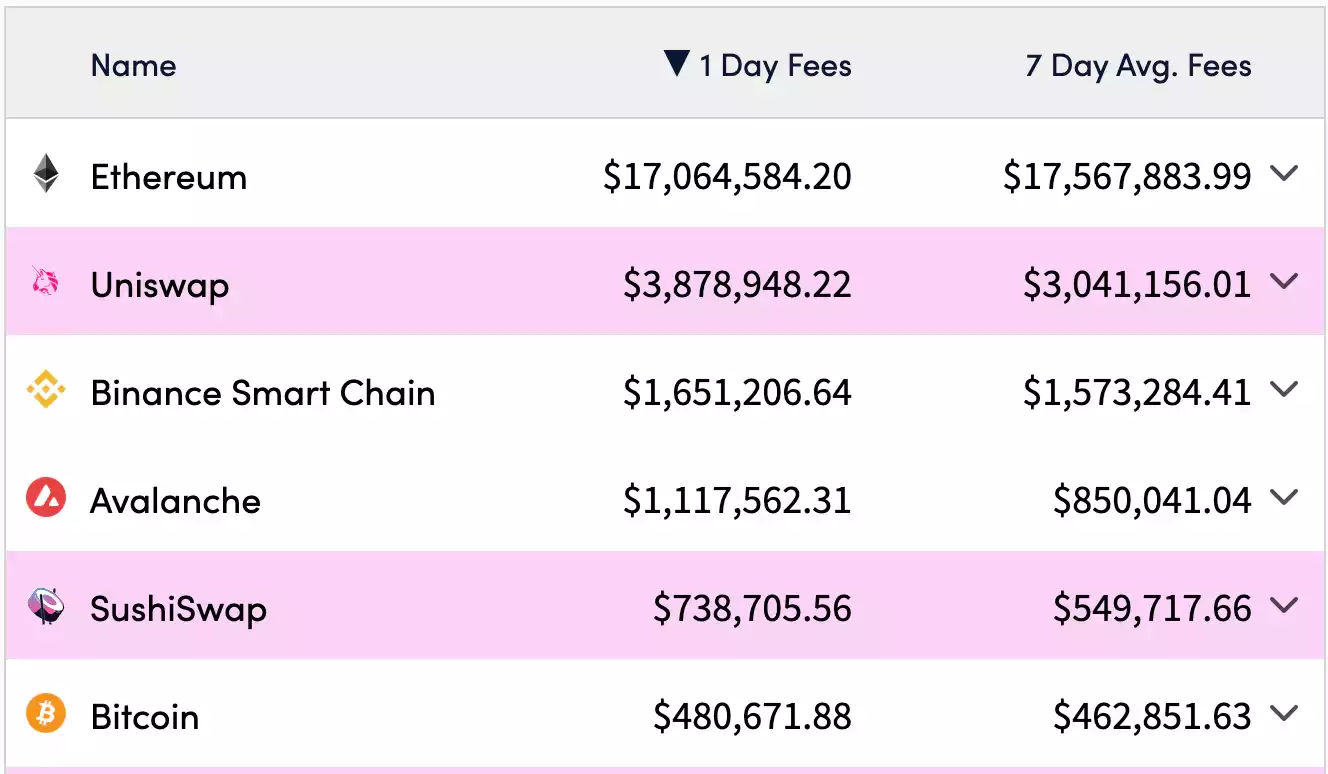This screenshot has width=1328, height=774.
Task: Click the 7 Day Avg. Fees header
Action: pyautogui.click(x=1139, y=64)
